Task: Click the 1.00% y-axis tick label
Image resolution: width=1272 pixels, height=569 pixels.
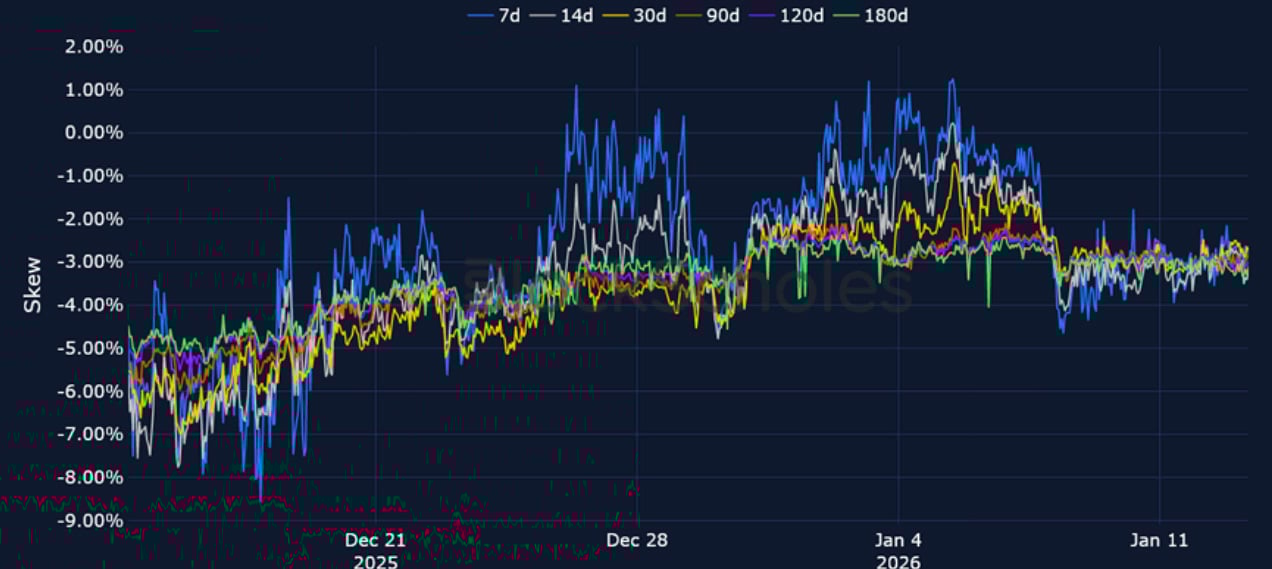Action: 96,90
